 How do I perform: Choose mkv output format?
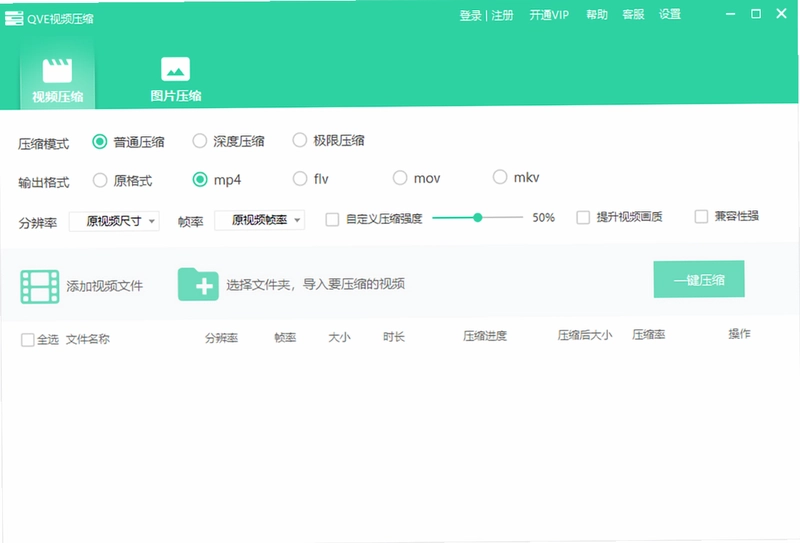pyautogui.click(x=500, y=177)
